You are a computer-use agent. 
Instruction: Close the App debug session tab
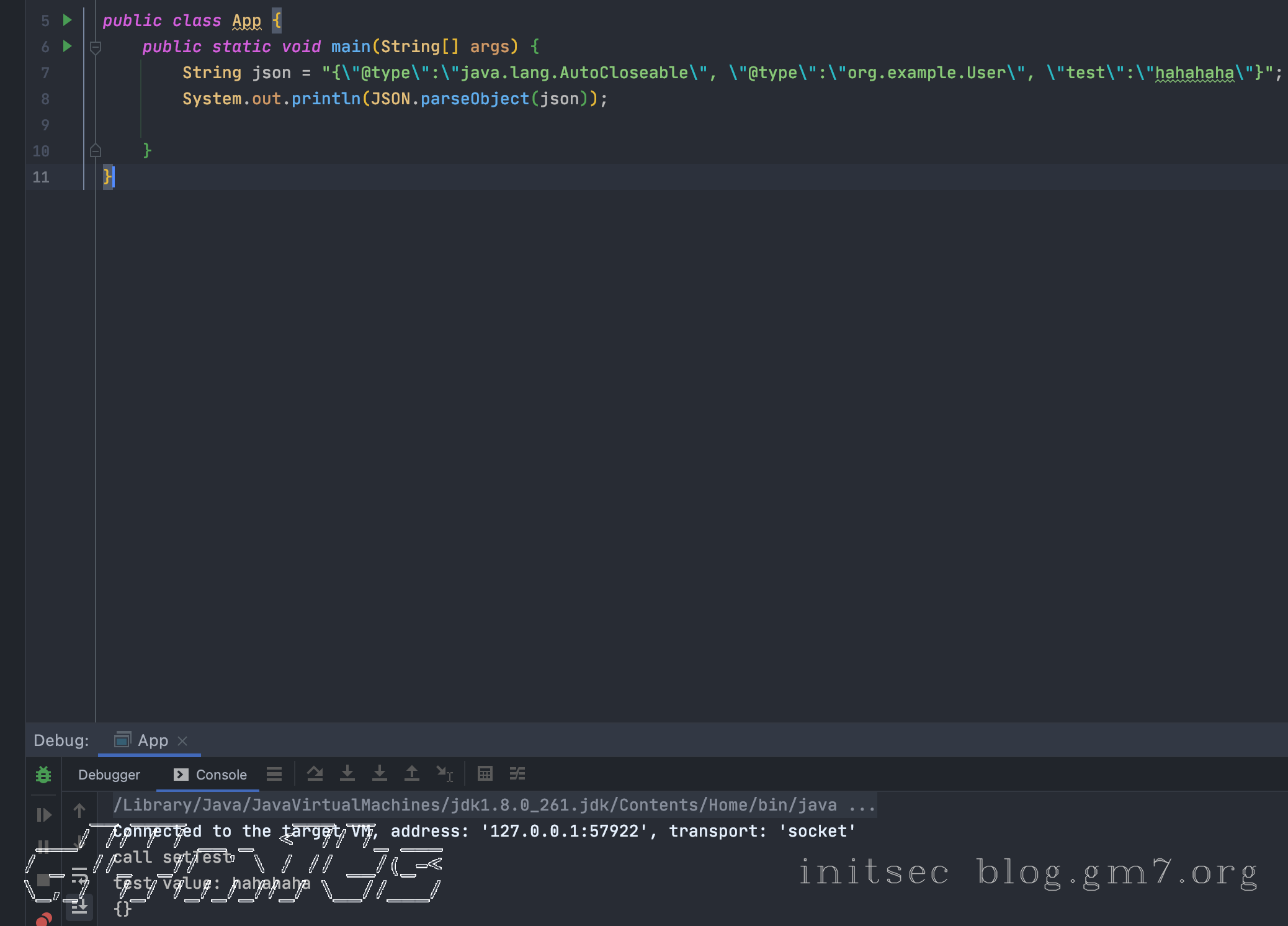click(x=182, y=740)
